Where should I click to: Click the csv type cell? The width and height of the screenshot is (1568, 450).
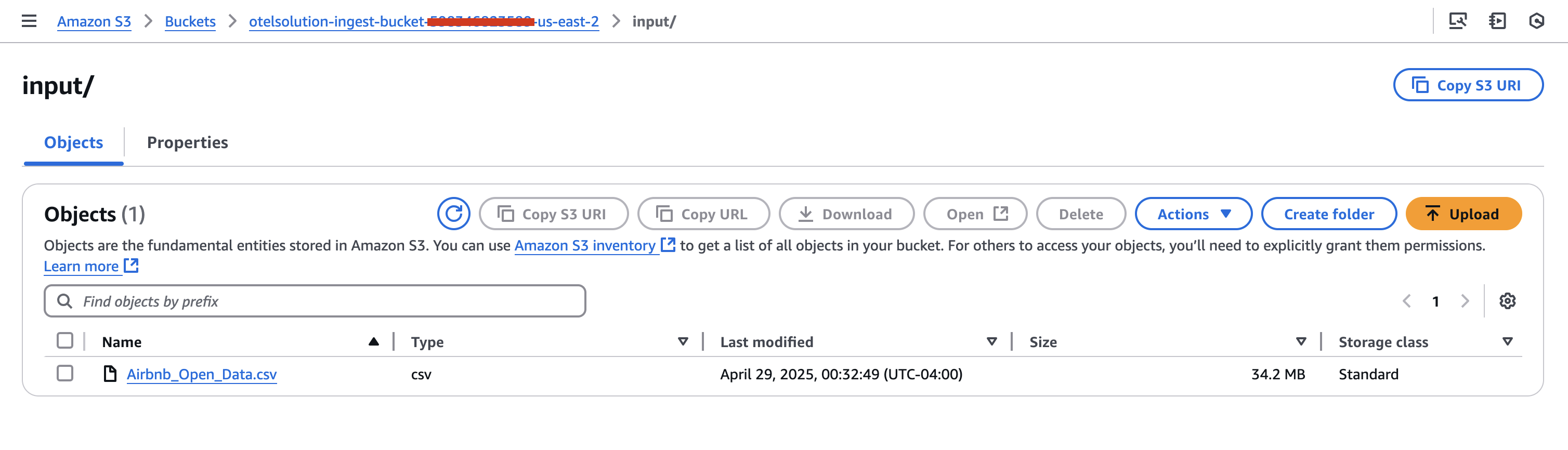pyautogui.click(x=421, y=375)
